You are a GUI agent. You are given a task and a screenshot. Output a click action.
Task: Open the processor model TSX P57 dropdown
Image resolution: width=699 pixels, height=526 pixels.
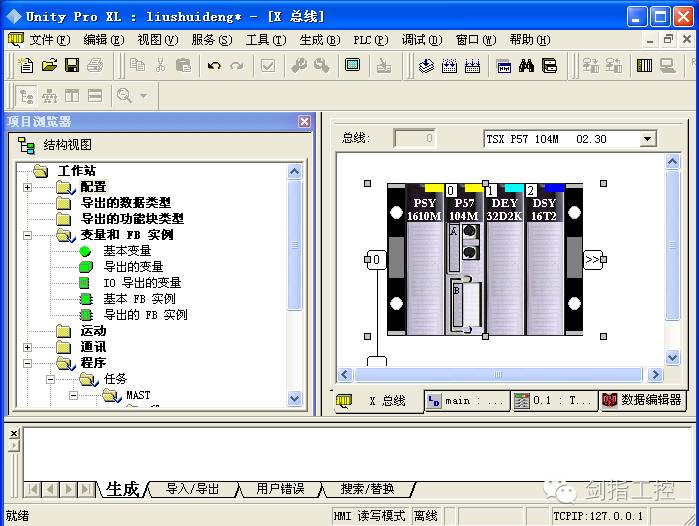click(647, 139)
